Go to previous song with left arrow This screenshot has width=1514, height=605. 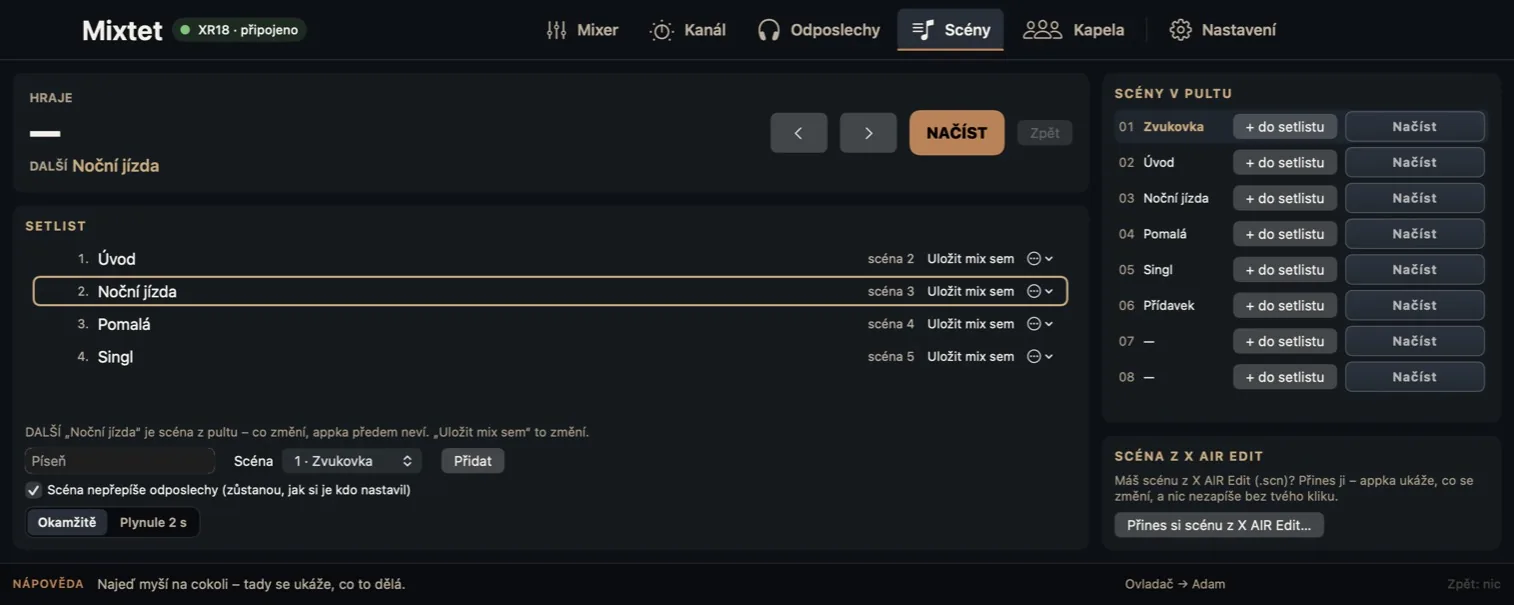click(798, 133)
